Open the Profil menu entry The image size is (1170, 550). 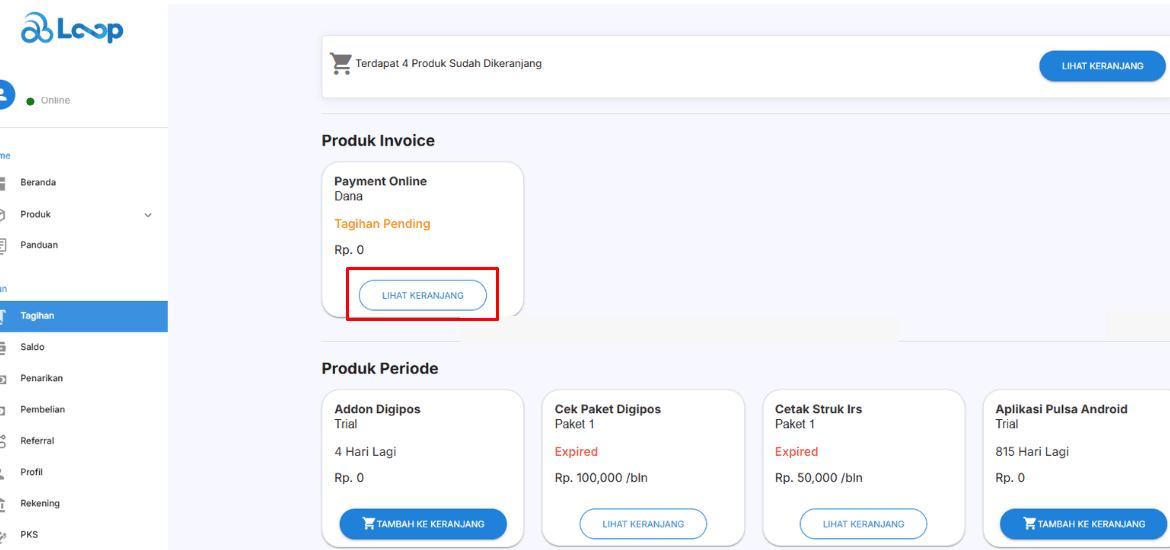[x=31, y=472]
